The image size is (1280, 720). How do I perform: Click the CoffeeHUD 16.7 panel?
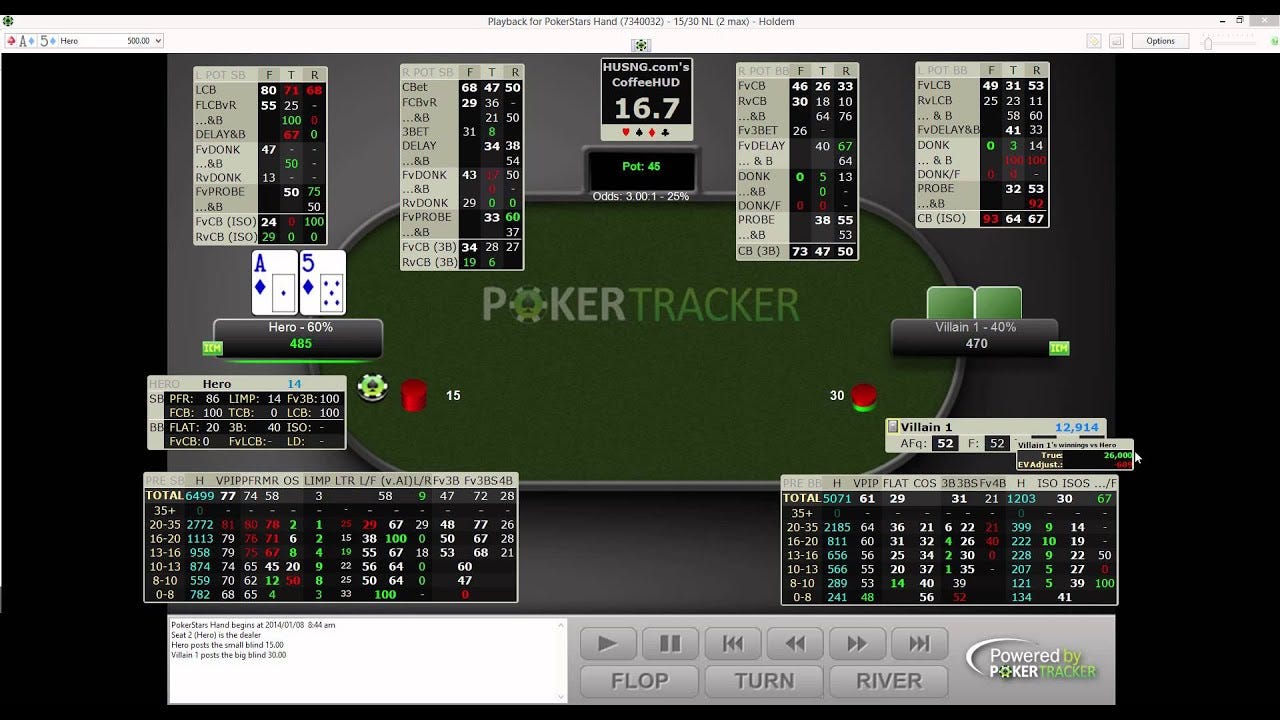click(x=646, y=99)
